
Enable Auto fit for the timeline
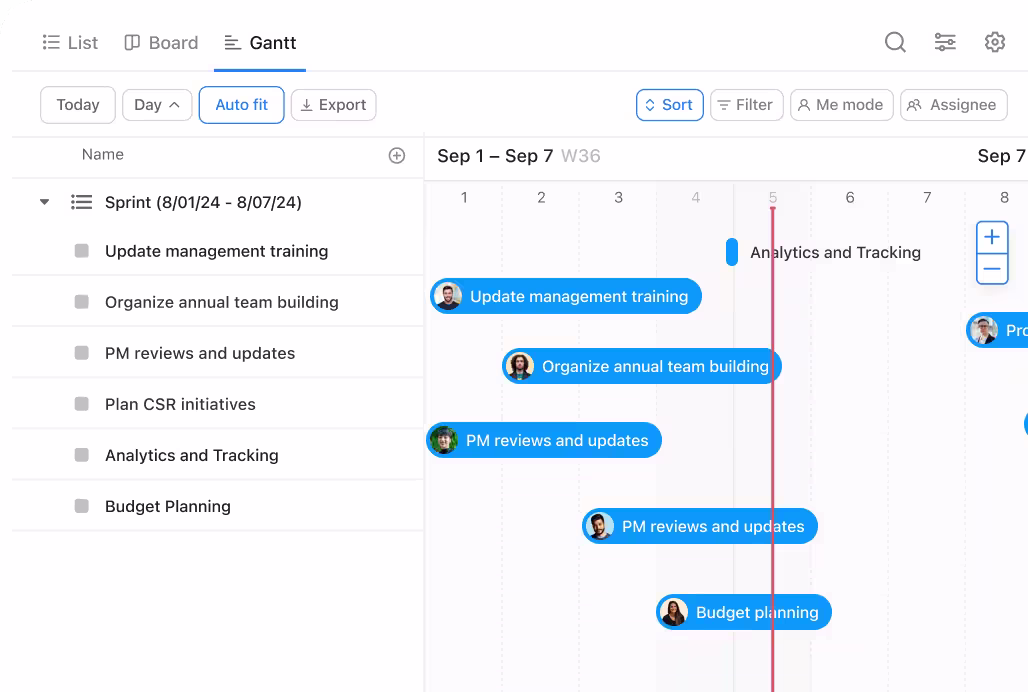click(241, 105)
